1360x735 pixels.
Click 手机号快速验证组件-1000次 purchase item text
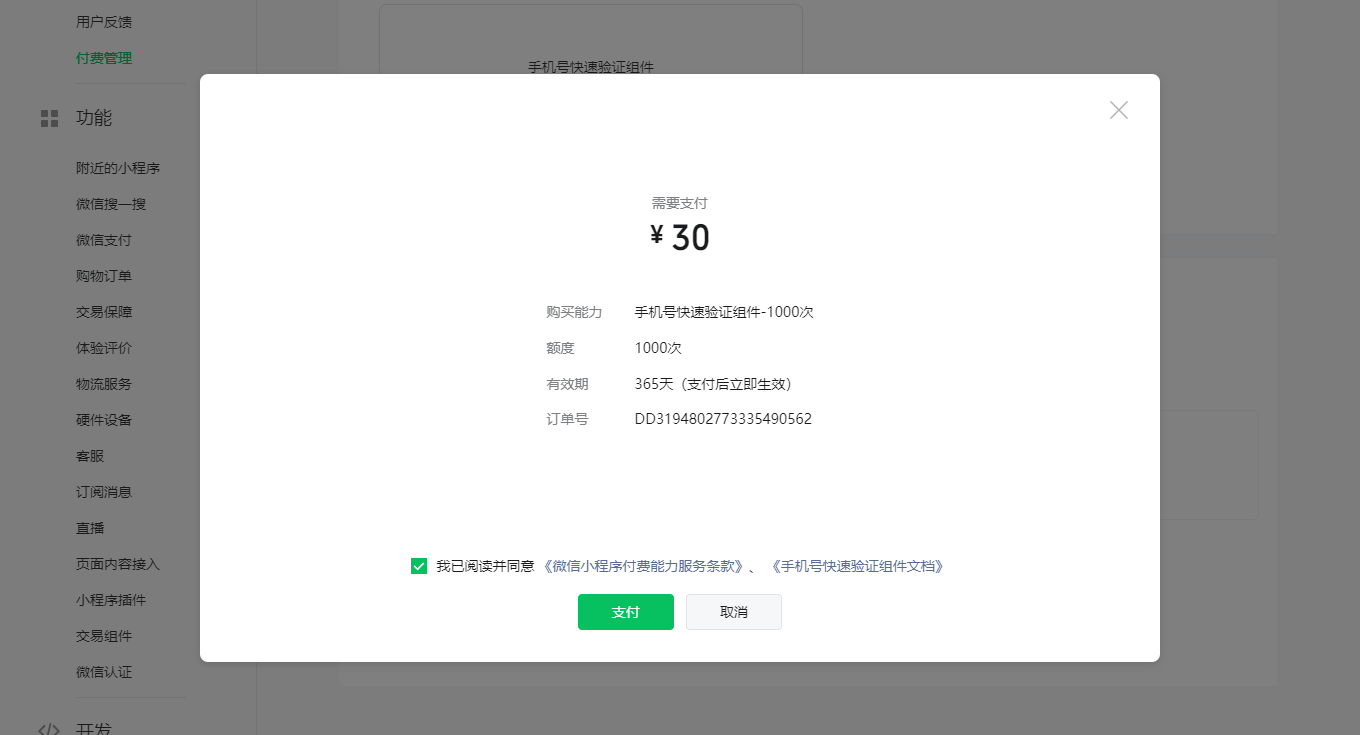click(724, 312)
